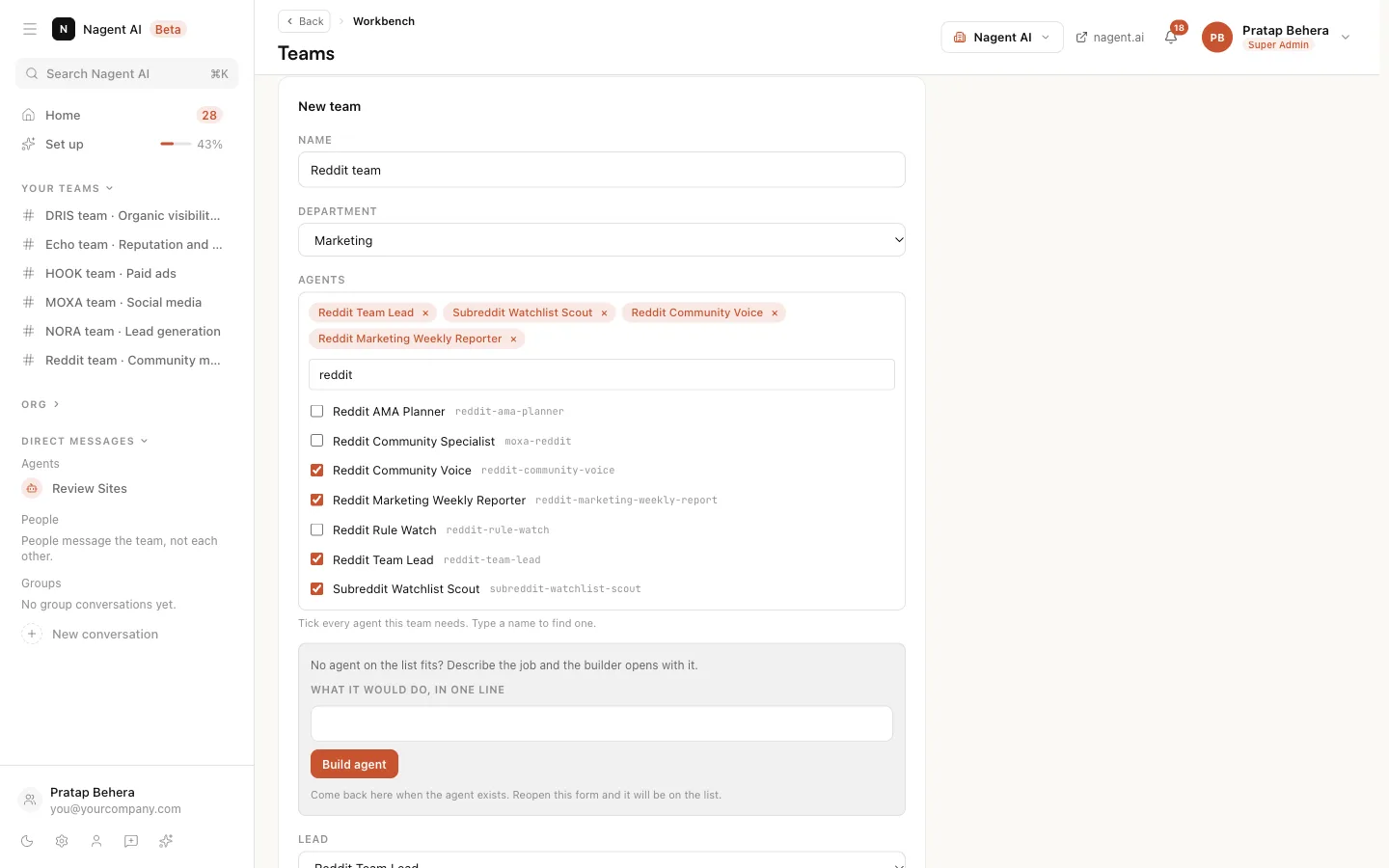Tick the Reddit Community Specialist checkbox
The height and width of the screenshot is (868, 1389).
316,441
